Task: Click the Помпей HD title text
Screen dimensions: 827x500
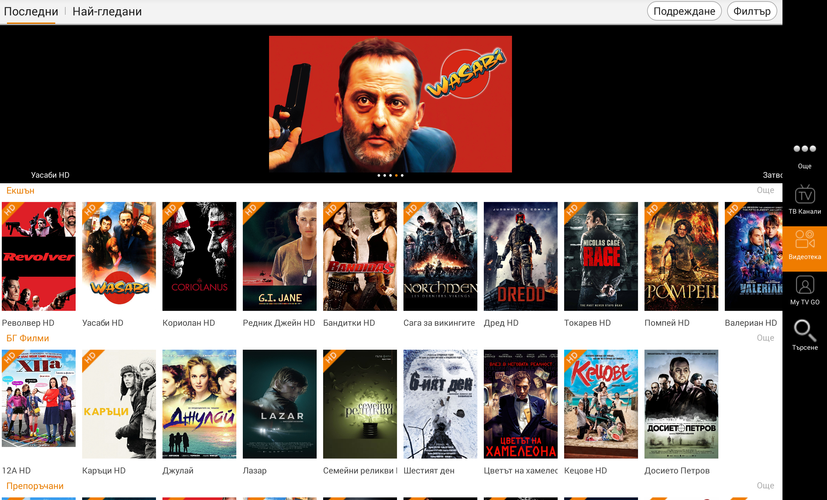Action: 667,323
